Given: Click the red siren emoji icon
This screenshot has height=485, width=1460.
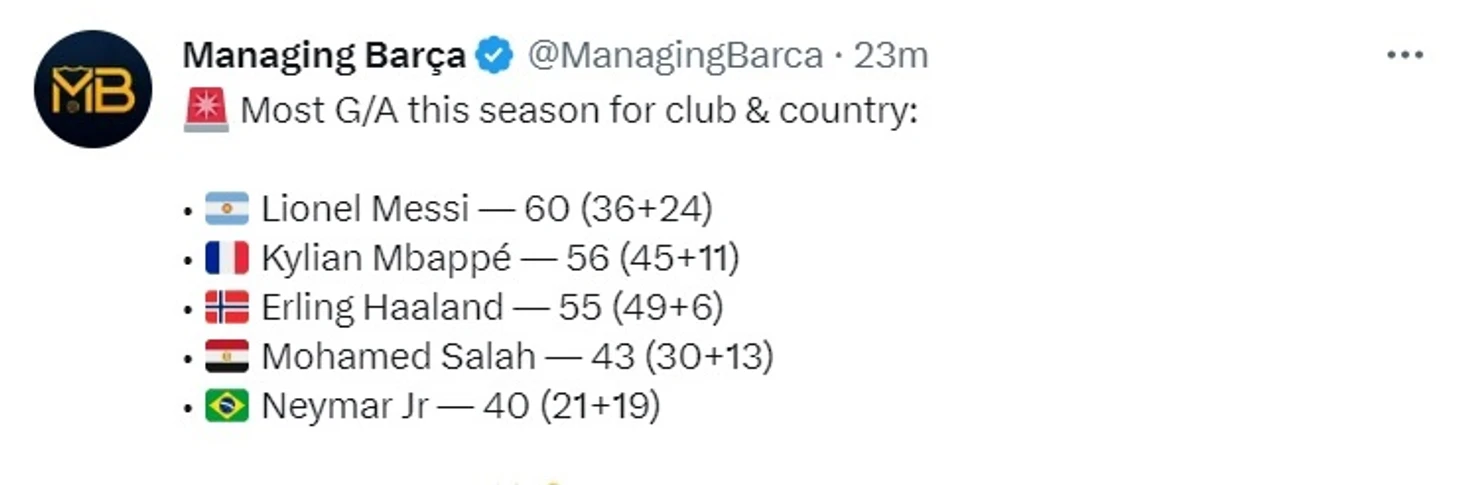Looking at the screenshot, I should coord(207,110).
